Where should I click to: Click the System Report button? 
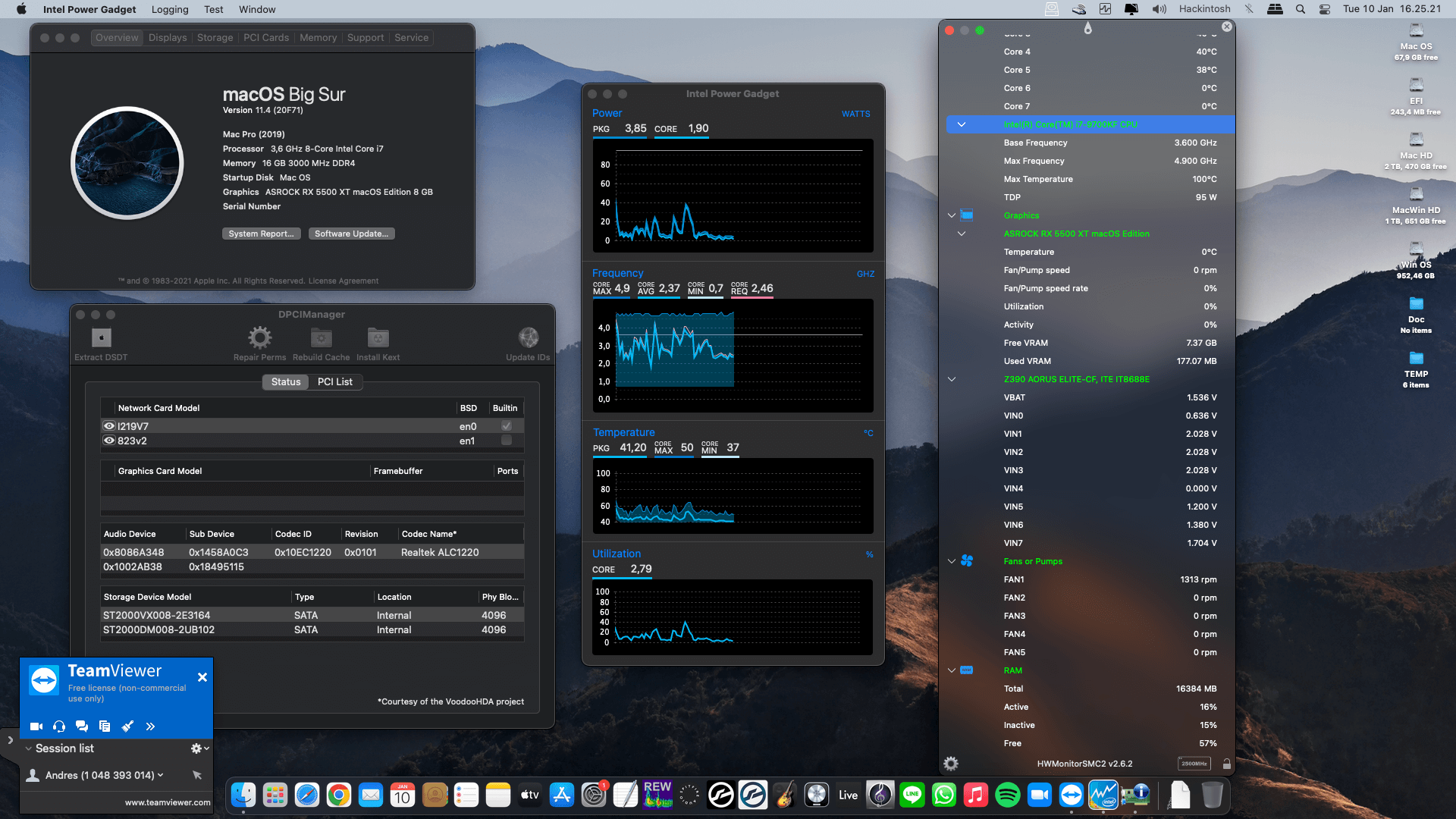tap(261, 234)
